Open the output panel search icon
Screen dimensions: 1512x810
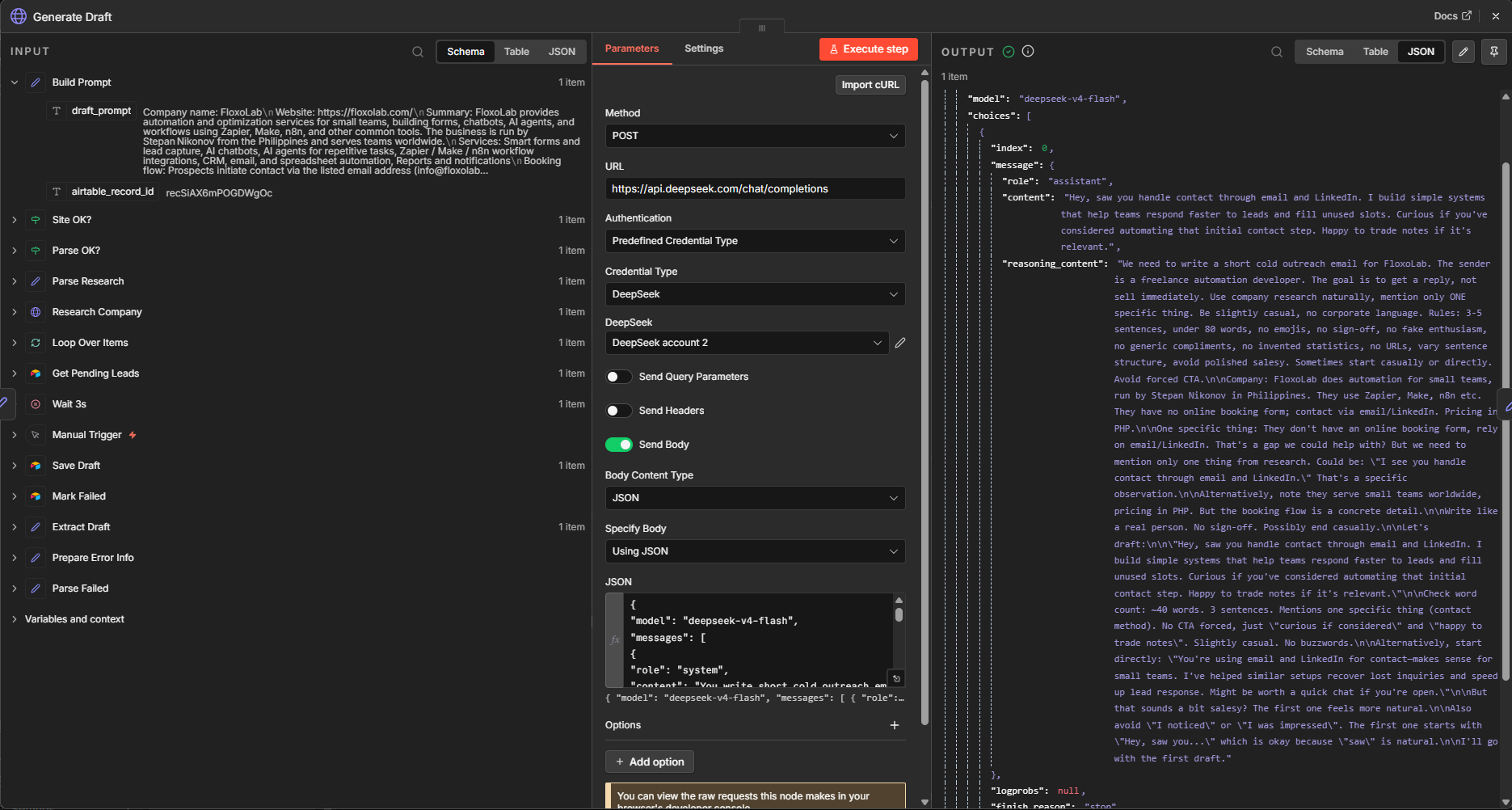1277,52
